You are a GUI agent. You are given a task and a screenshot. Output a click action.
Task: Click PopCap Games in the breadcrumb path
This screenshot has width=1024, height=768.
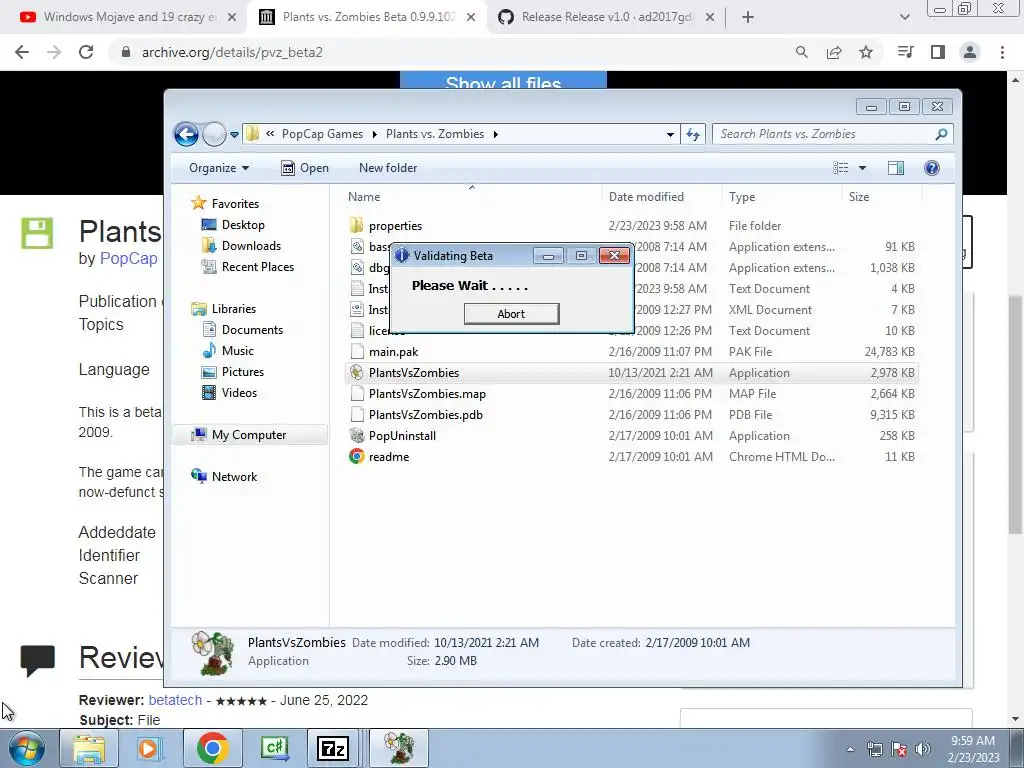[x=322, y=134]
